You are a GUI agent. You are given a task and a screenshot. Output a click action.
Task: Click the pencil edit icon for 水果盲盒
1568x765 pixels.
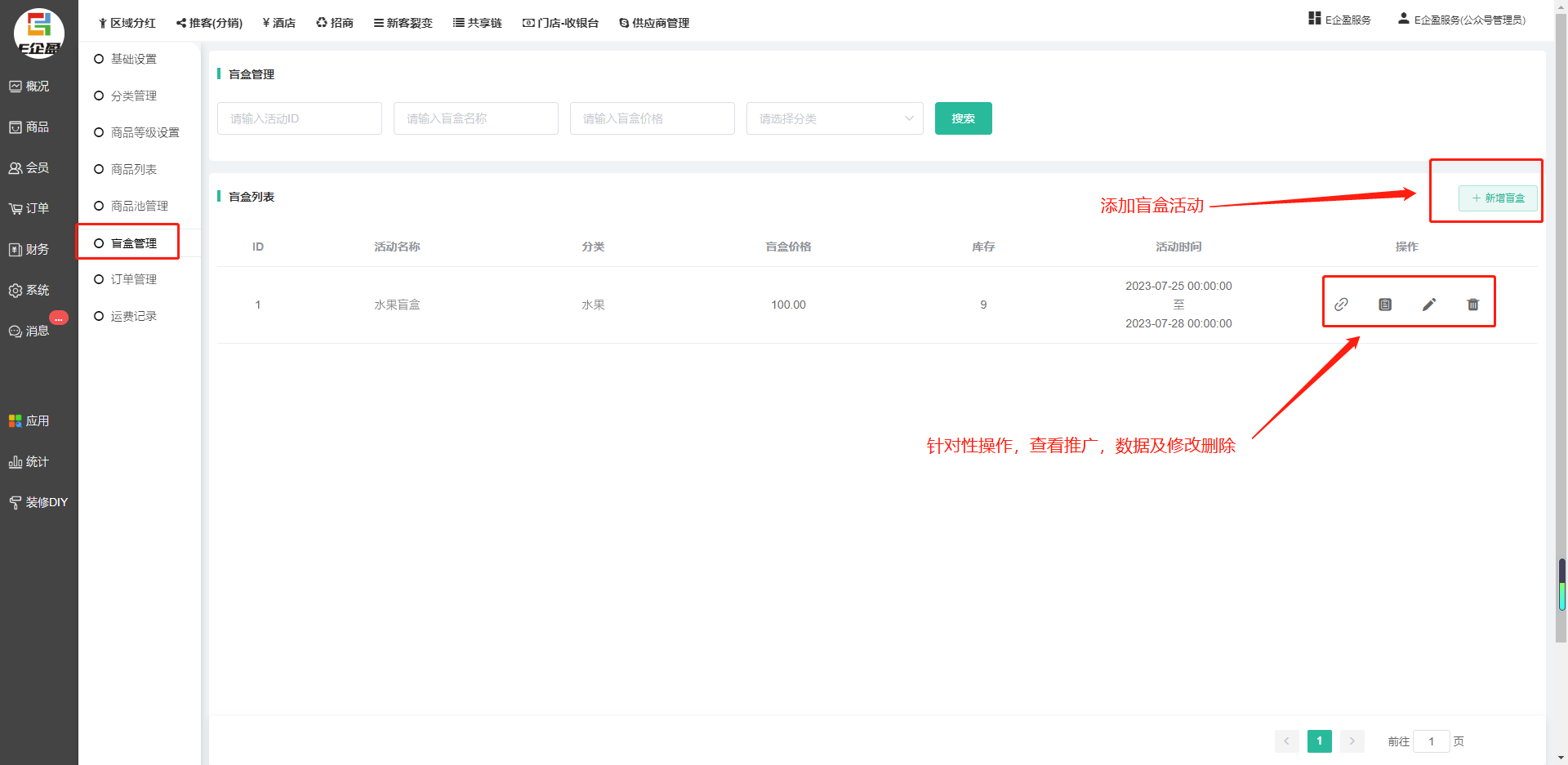tap(1429, 305)
